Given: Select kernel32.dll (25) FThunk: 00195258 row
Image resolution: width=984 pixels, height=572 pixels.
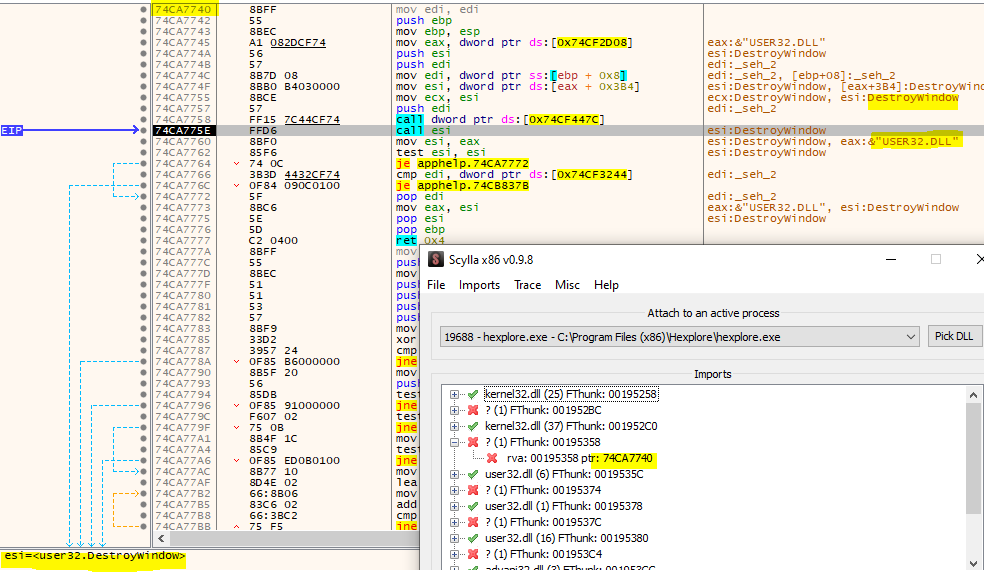Looking at the screenshot, I should tap(570, 394).
